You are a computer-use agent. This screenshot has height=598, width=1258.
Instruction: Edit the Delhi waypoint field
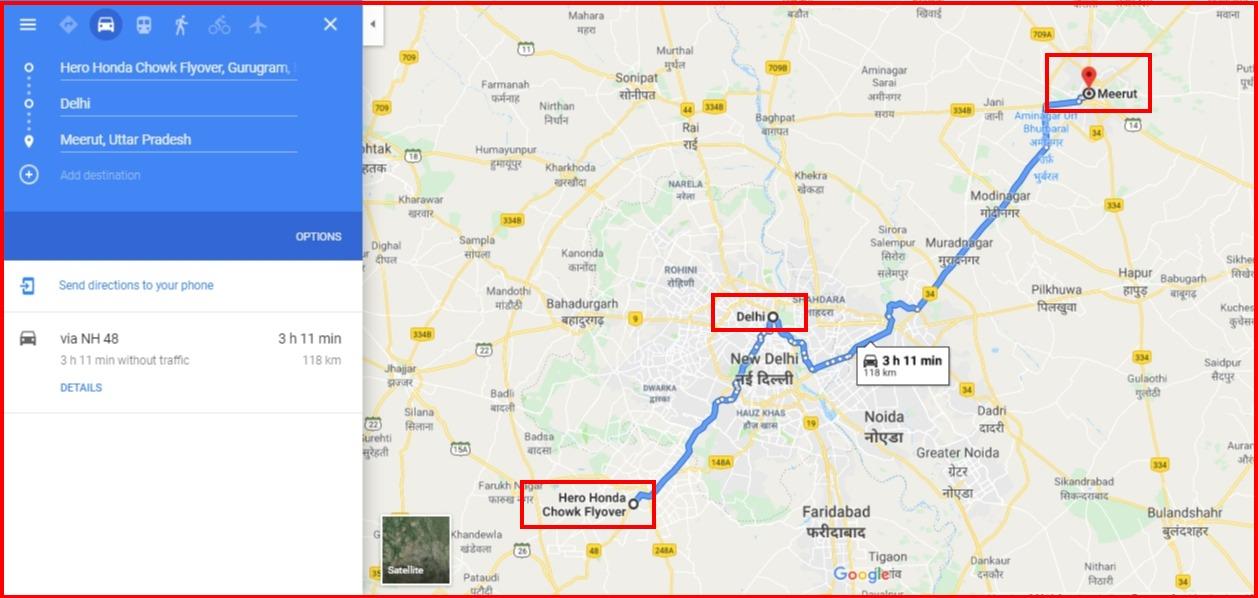click(178, 103)
